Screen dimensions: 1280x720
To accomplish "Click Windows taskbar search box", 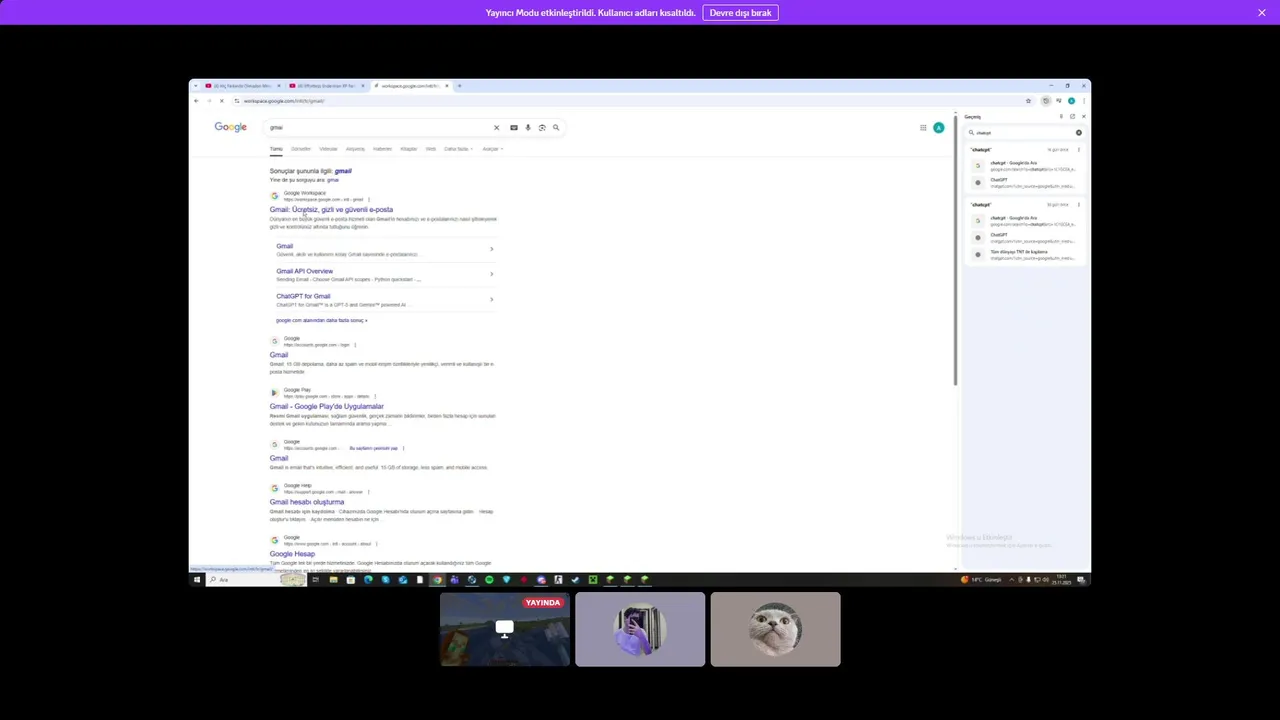I will coord(254,579).
